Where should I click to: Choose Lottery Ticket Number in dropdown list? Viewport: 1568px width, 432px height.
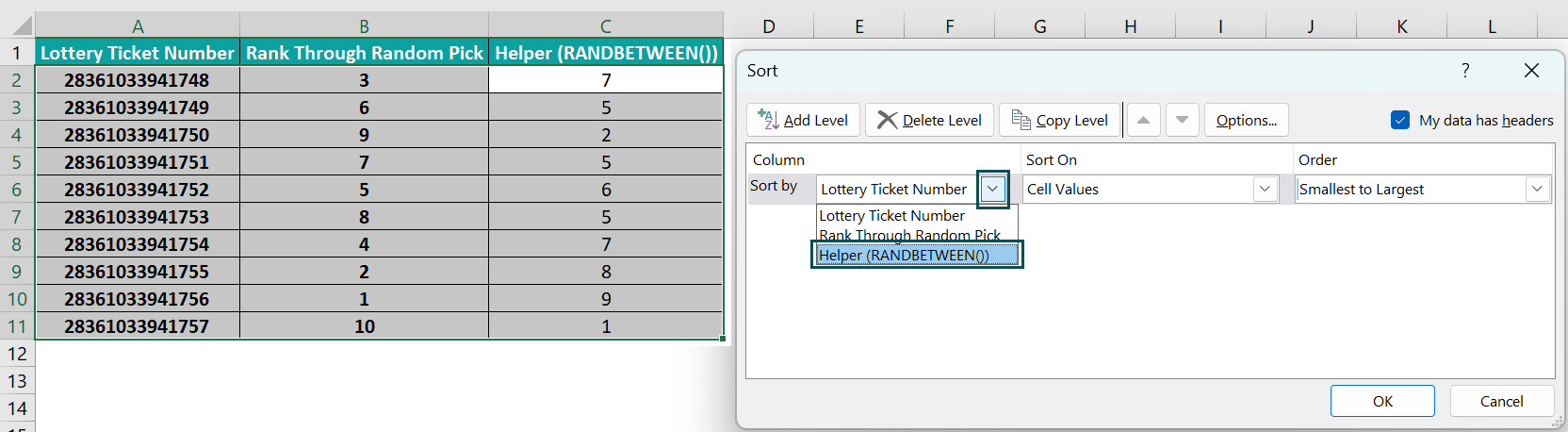(x=917, y=216)
